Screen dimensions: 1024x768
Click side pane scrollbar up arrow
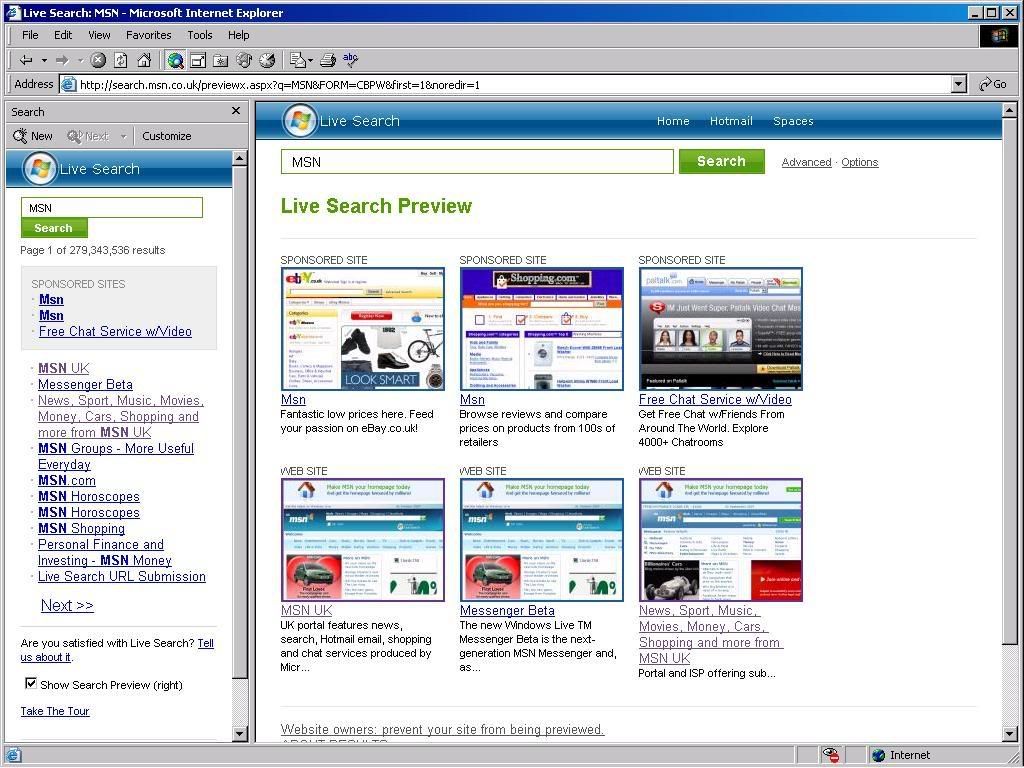coord(239,157)
